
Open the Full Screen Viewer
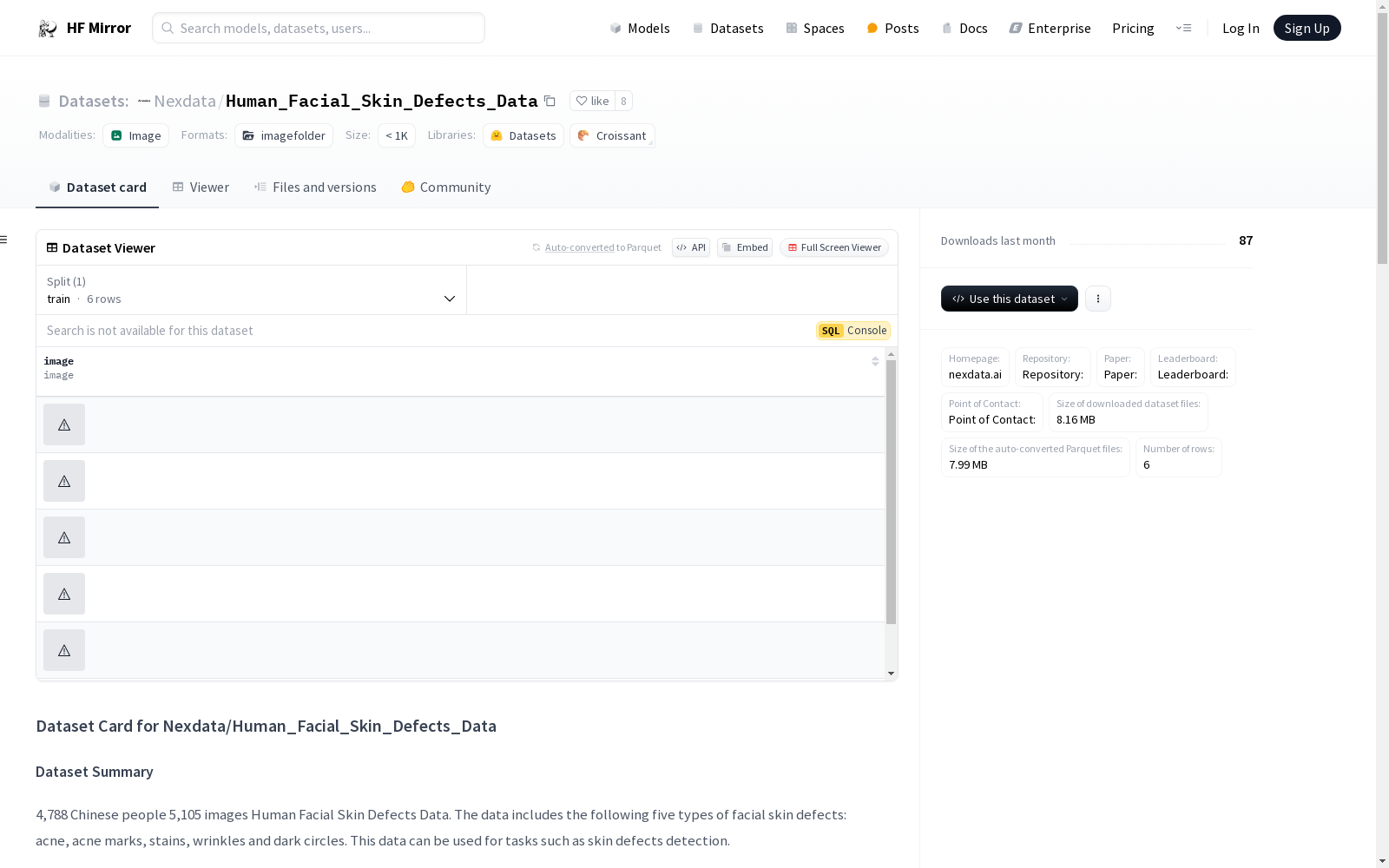[834, 247]
